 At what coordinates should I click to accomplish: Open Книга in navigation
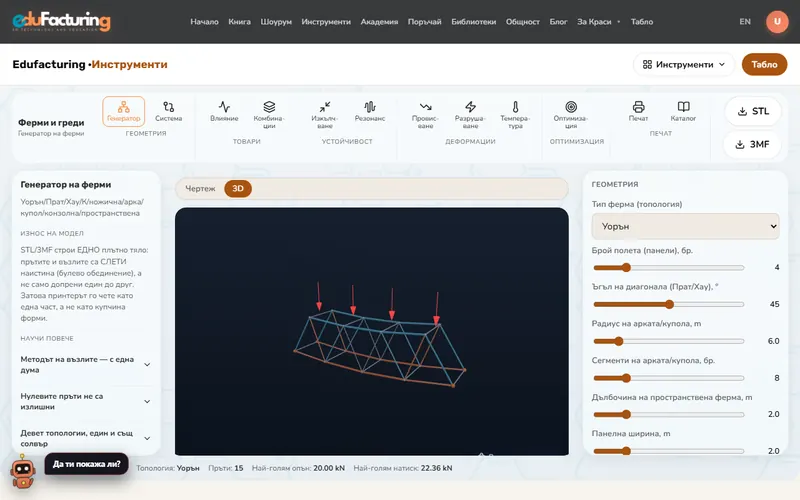pos(239,21)
